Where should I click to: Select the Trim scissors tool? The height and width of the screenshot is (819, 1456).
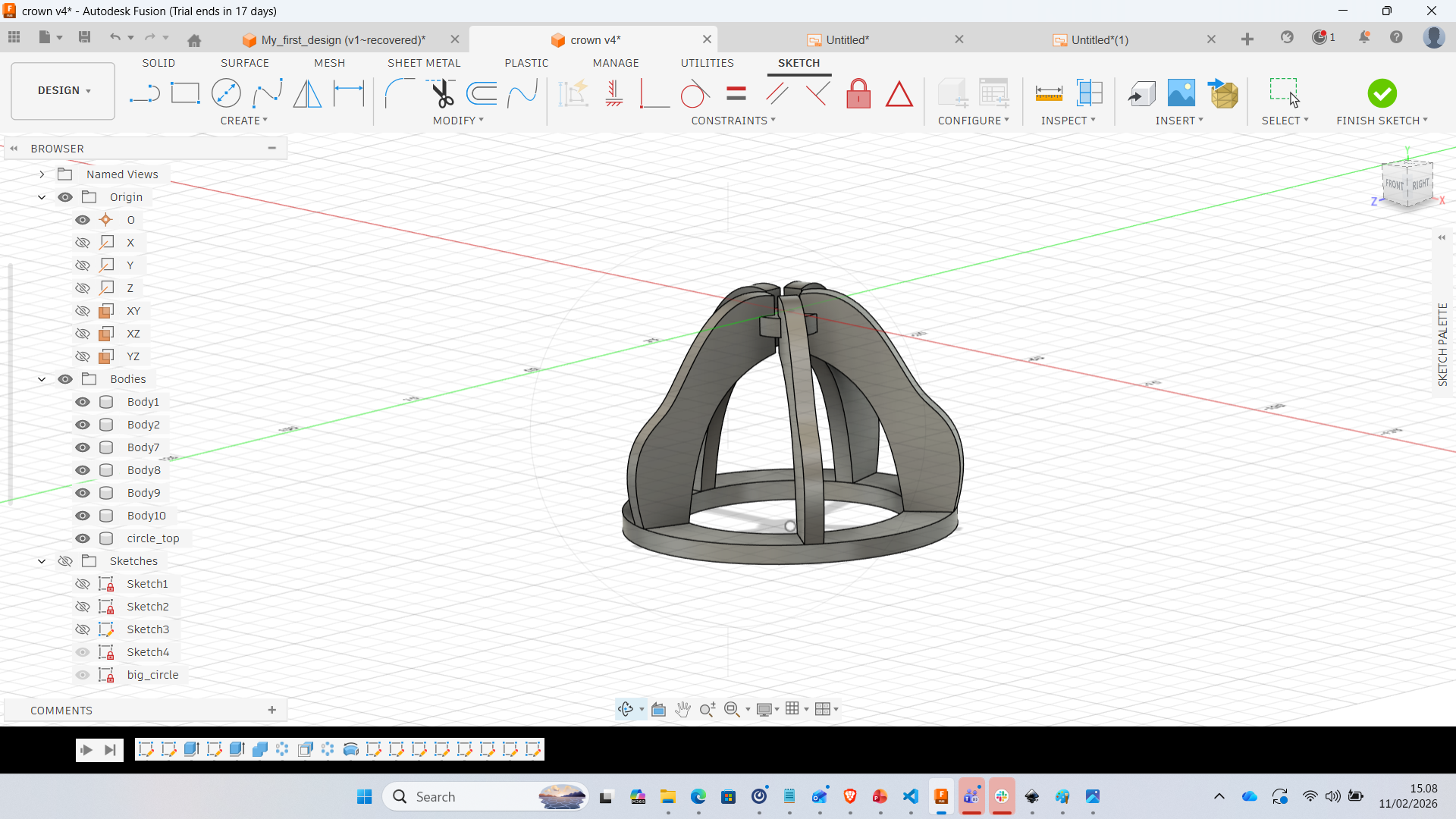[442, 94]
